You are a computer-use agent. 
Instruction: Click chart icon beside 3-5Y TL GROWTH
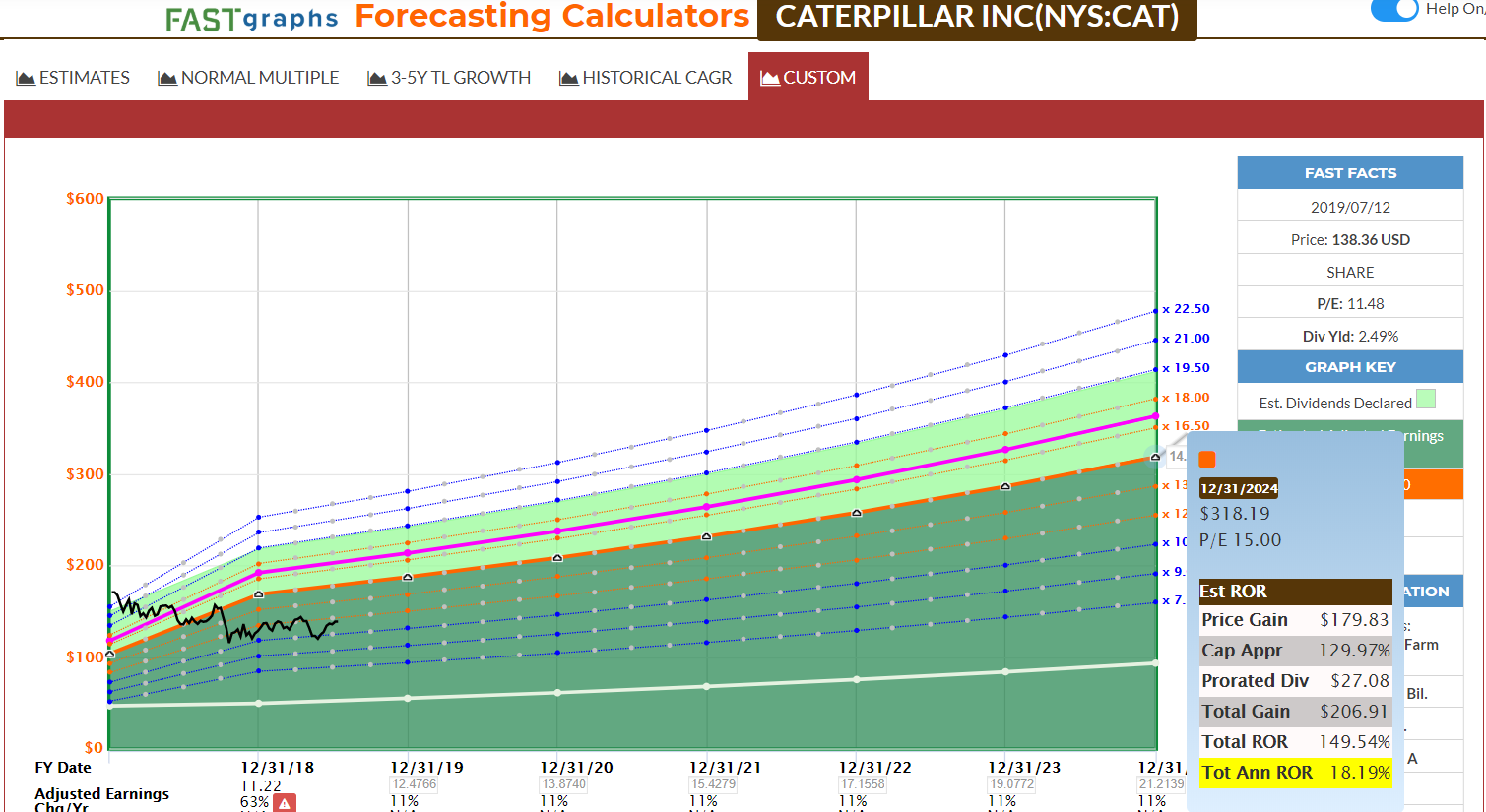[x=377, y=78]
